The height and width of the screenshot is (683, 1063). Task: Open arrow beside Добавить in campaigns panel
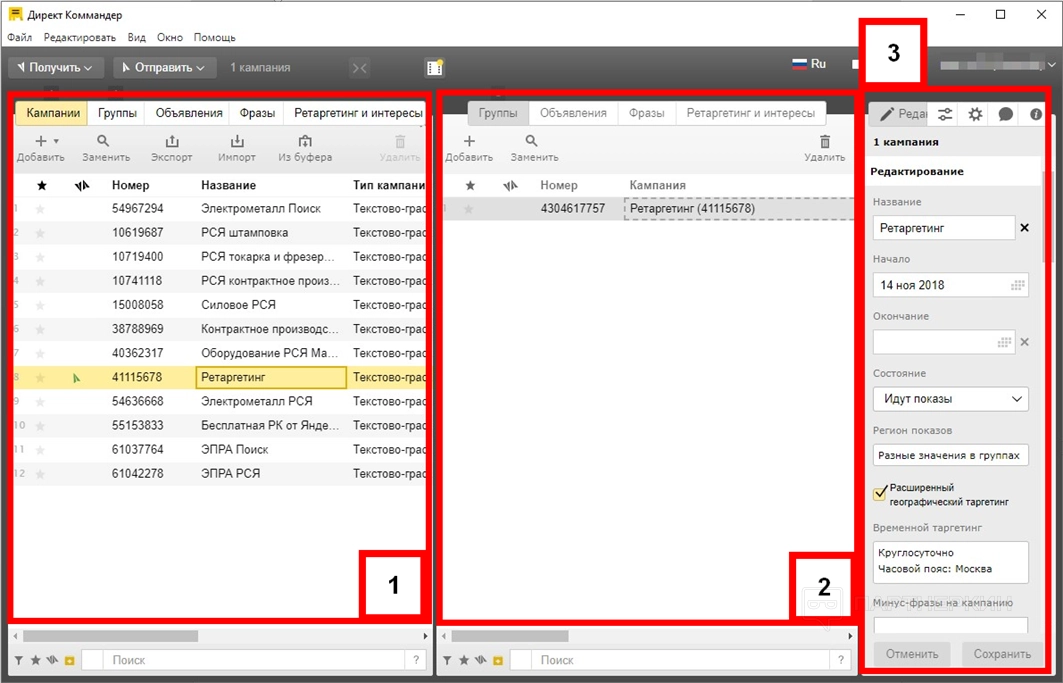point(56,141)
